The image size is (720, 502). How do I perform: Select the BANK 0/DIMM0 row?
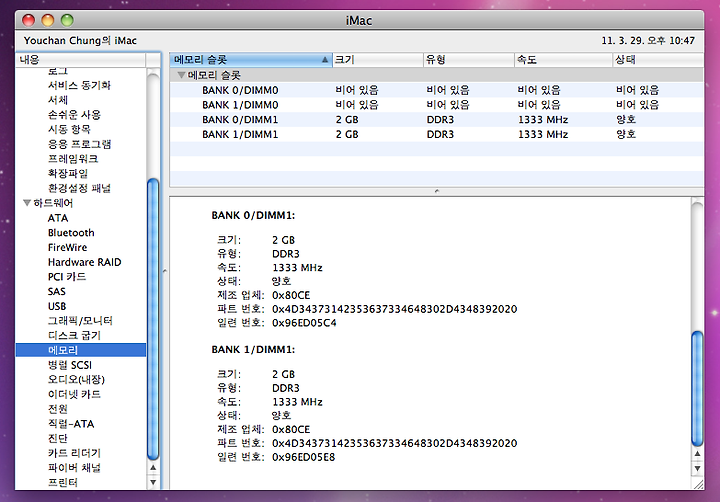[x=436, y=90]
